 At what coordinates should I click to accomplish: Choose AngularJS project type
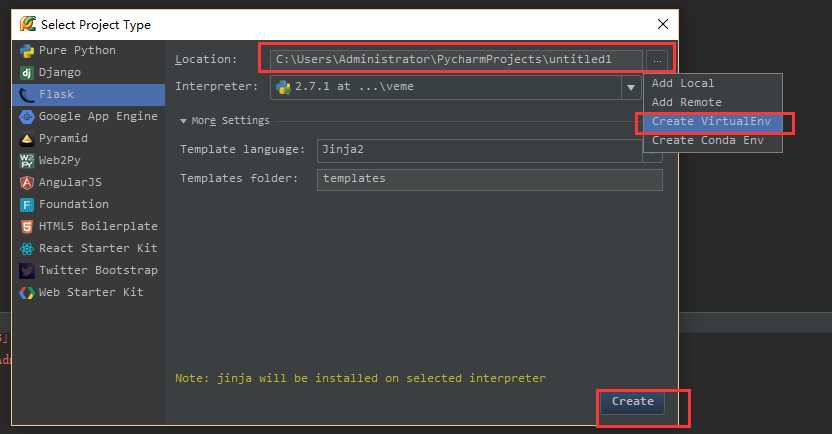point(89,183)
